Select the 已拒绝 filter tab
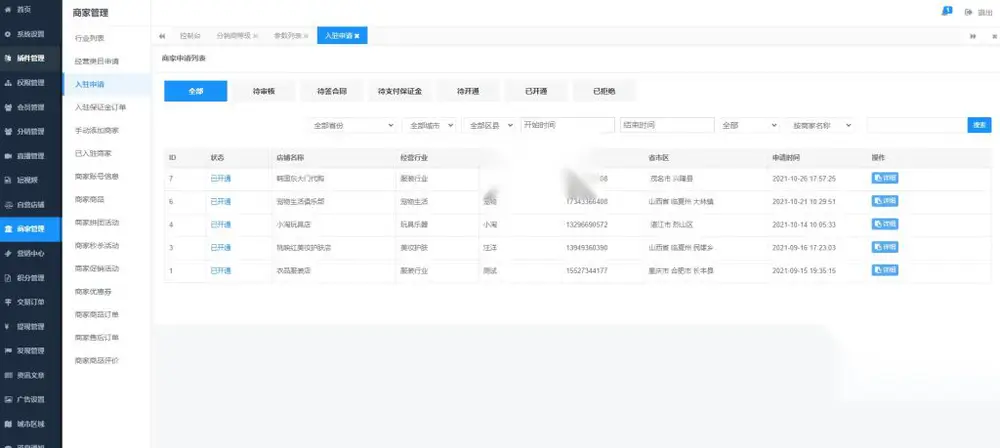This screenshot has width=1000, height=448. [x=604, y=91]
